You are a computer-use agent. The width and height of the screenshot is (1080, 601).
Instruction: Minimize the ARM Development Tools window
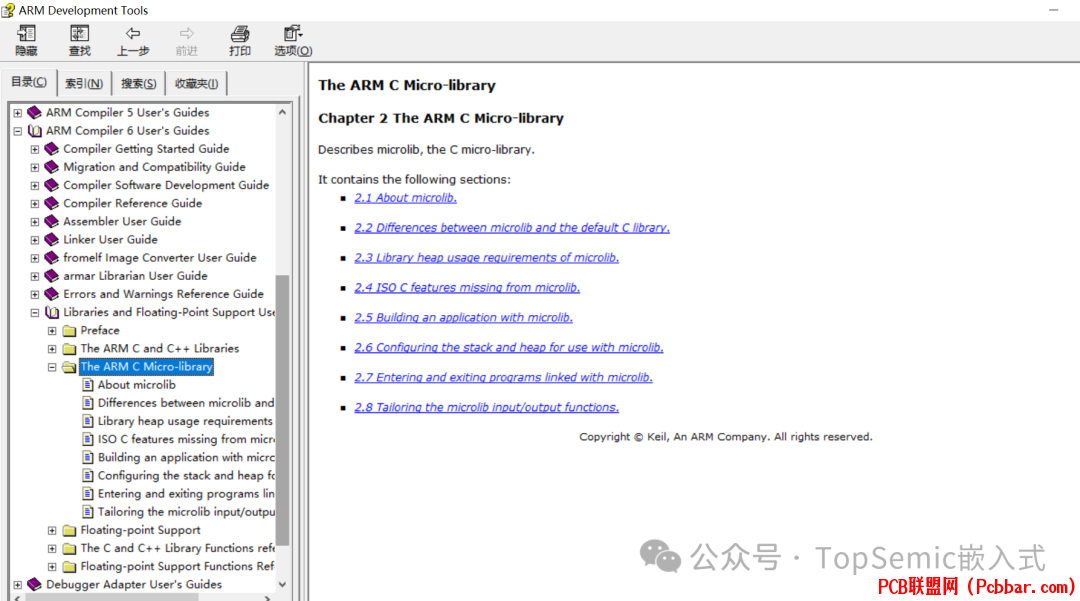[x=1053, y=10]
